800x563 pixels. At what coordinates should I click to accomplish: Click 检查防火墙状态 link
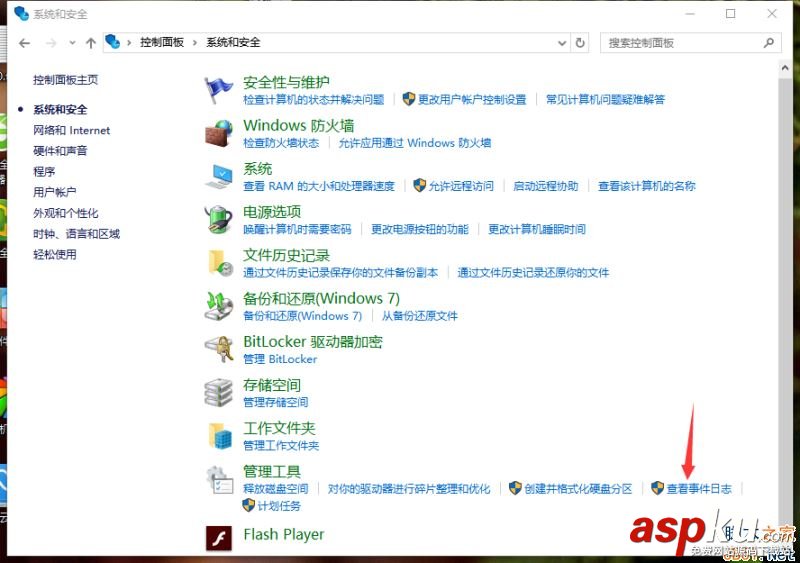click(281, 143)
